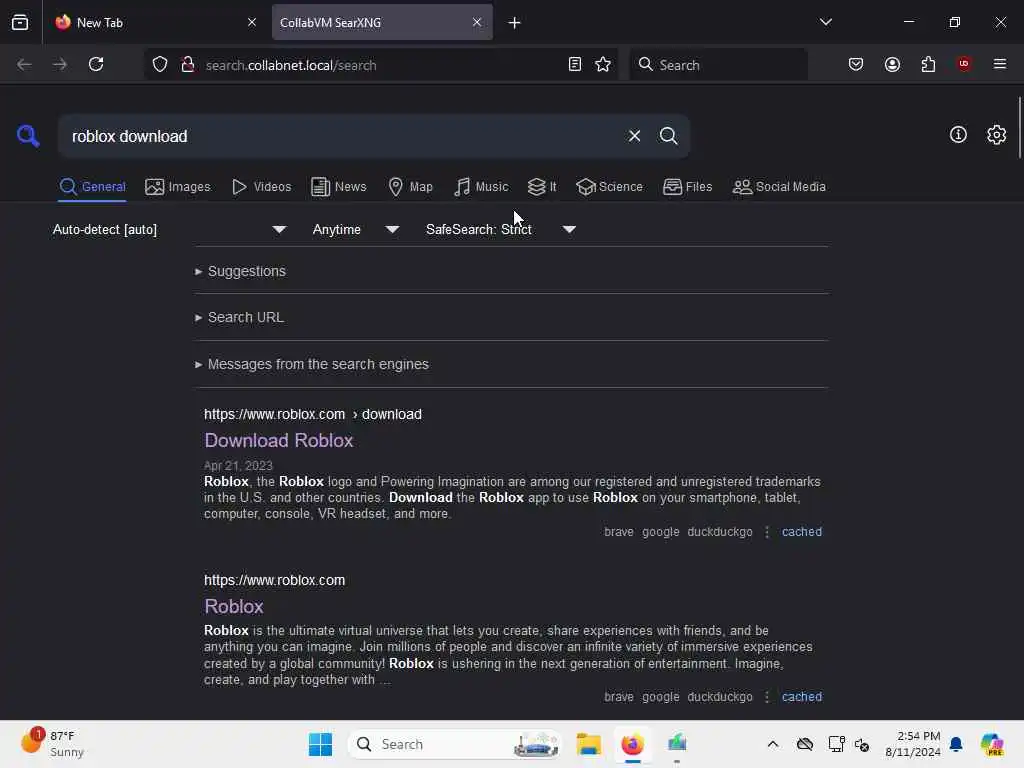Click the SearXNG logo magnifier
Viewport: 1024px width, 768px height.
[28, 135]
